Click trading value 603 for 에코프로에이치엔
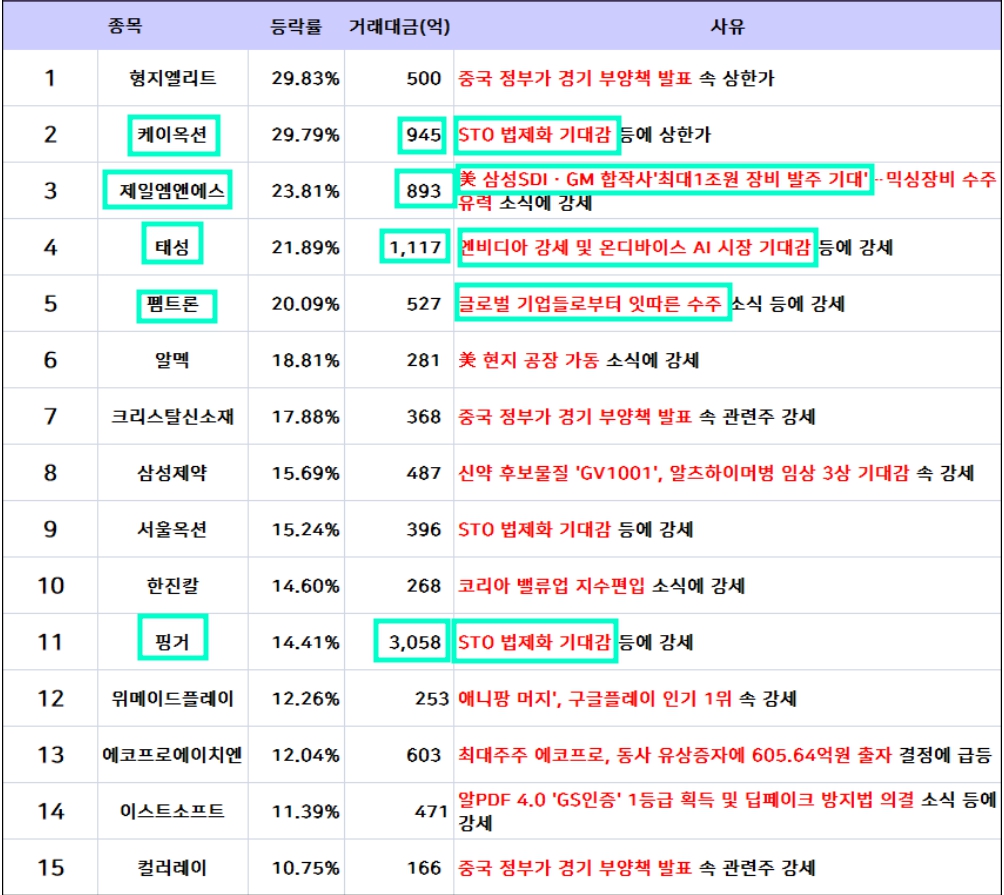Image resolution: width=1004 pixels, height=895 pixels. [424, 755]
